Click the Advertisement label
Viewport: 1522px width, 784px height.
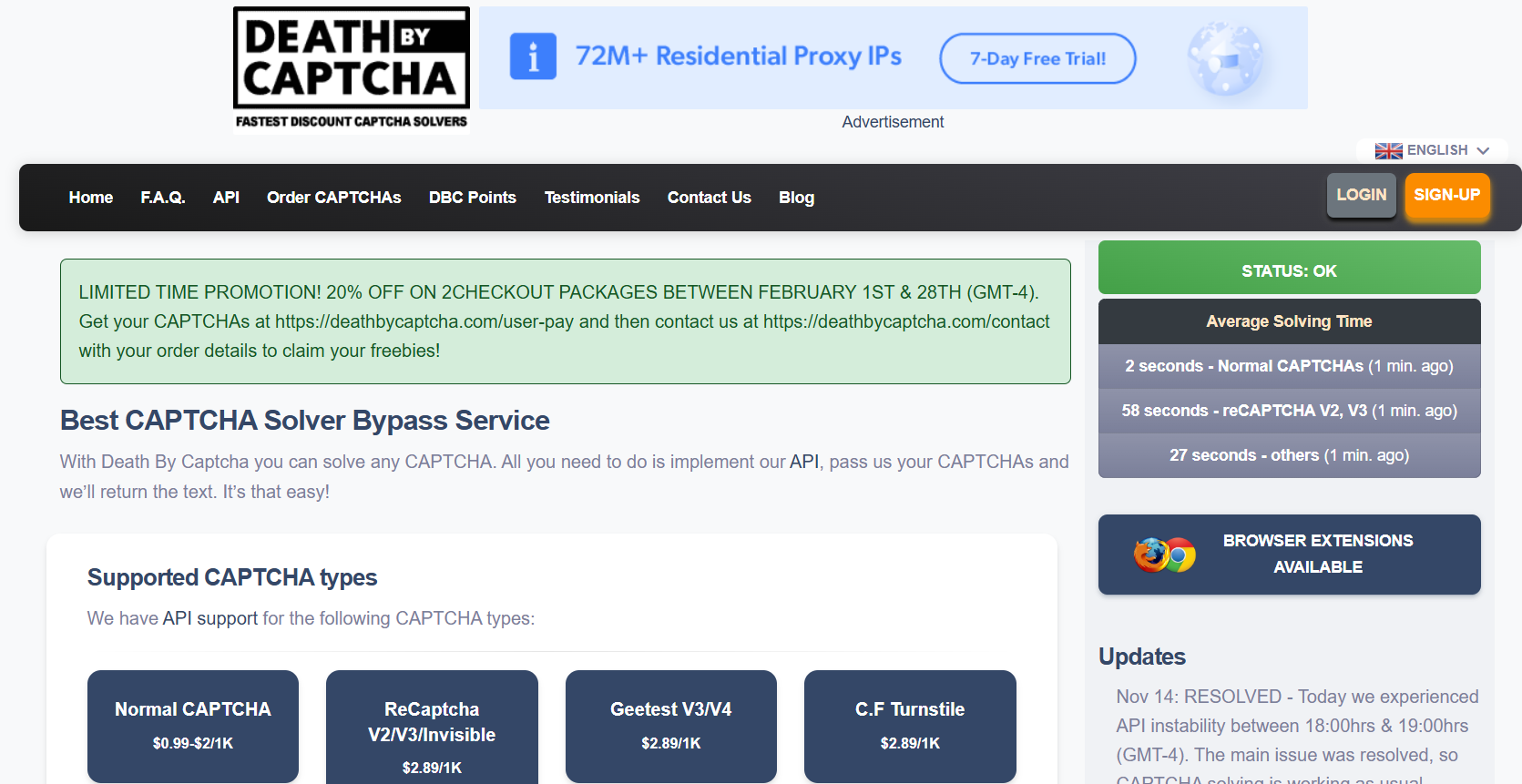pyautogui.click(x=893, y=122)
